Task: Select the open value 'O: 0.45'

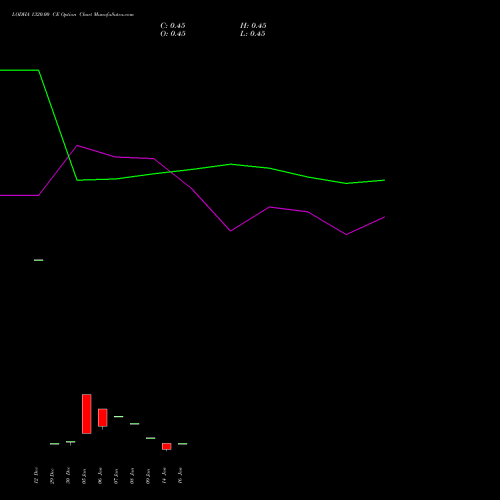Action: click(x=173, y=34)
